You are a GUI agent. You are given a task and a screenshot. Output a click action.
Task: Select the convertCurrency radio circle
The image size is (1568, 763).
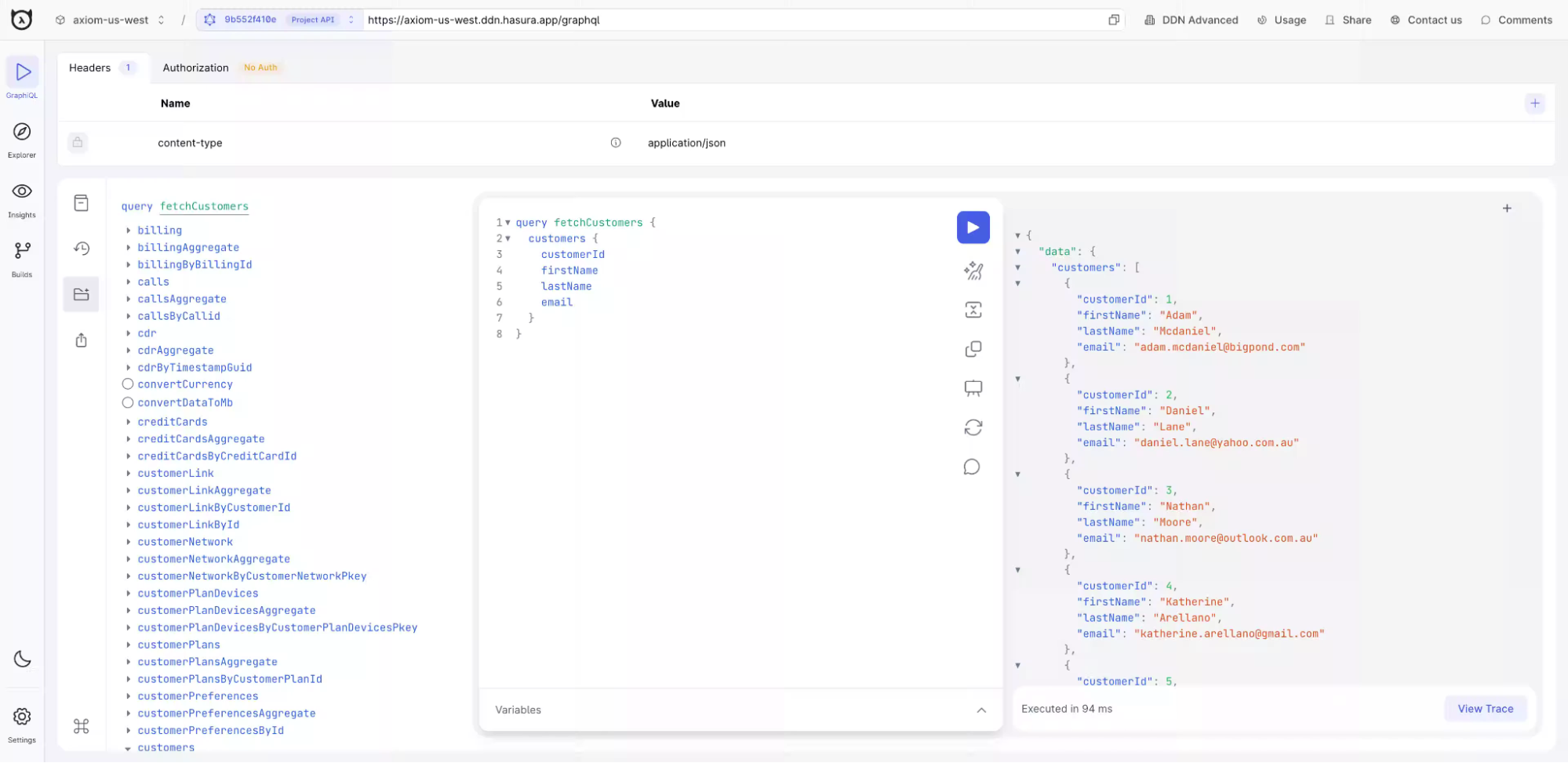(x=128, y=384)
